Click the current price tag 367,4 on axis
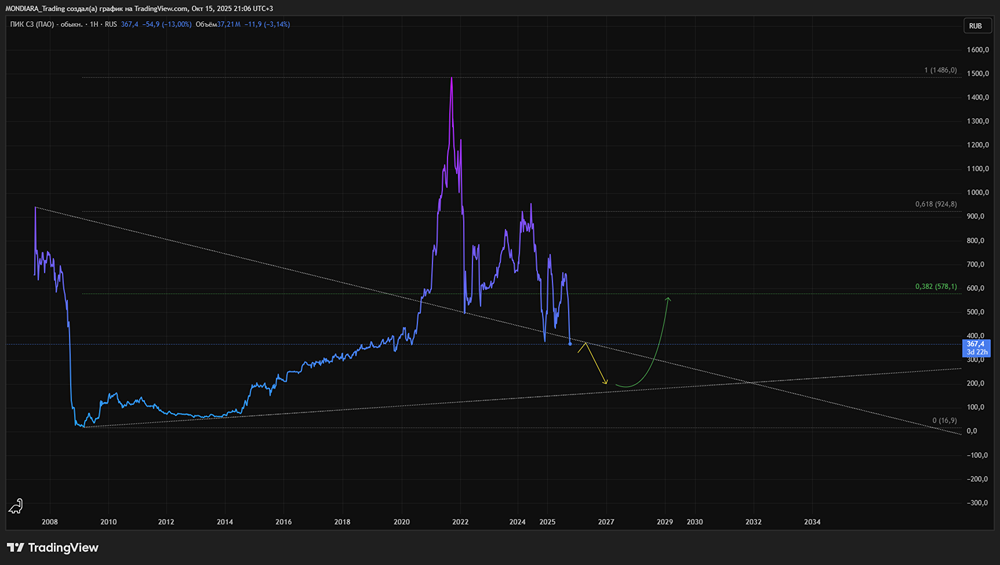 click(x=976, y=348)
